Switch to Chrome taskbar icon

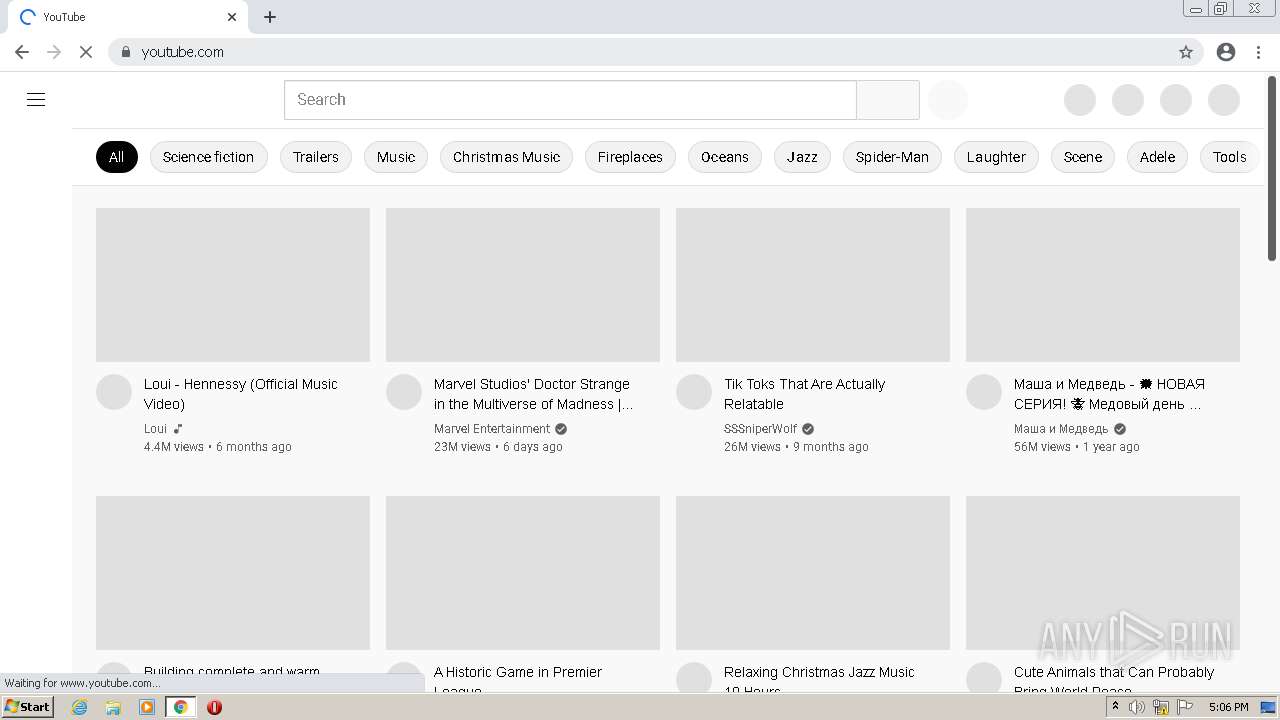[181, 707]
